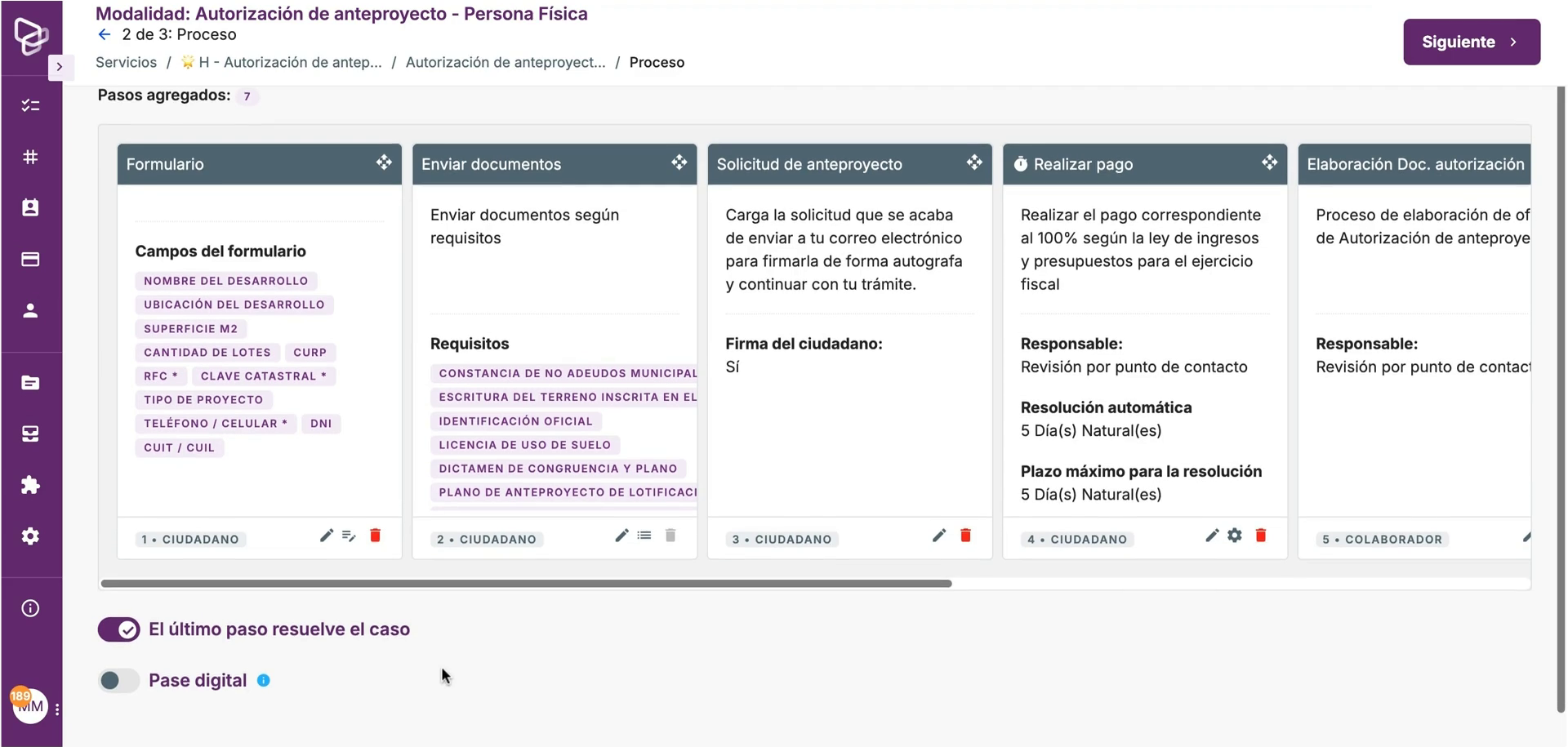Image resolution: width=1568 pixels, height=747 pixels.
Task: Edit the Formulario step with pencil
Action: (327, 536)
